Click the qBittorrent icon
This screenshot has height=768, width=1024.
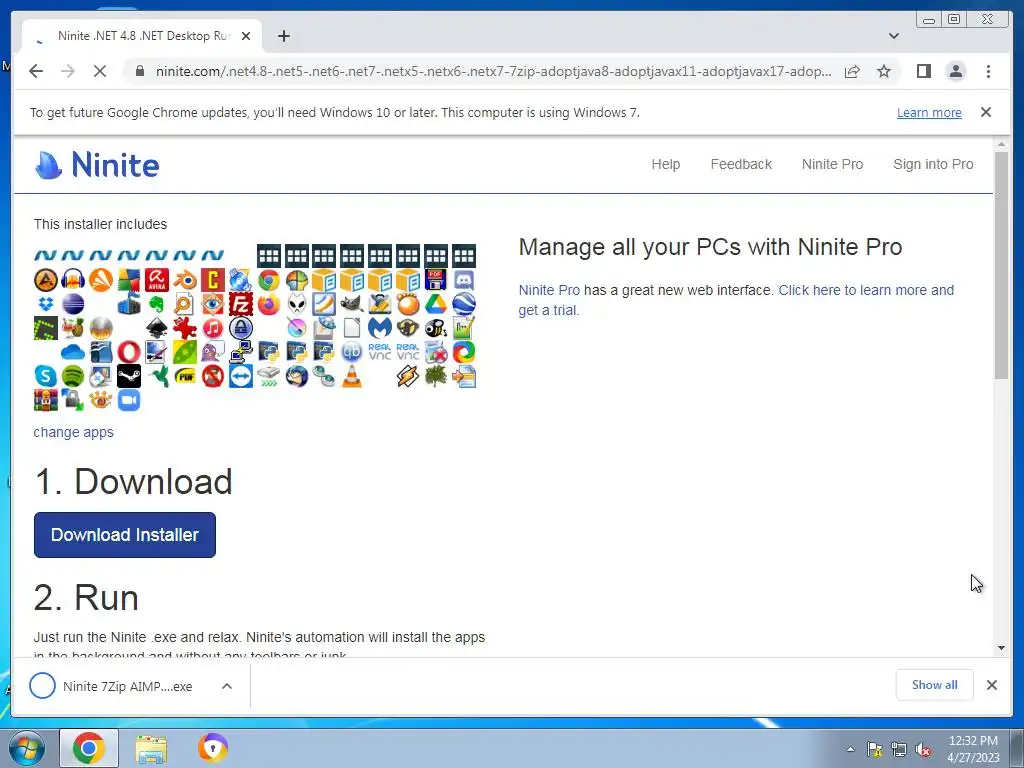[x=352, y=352]
